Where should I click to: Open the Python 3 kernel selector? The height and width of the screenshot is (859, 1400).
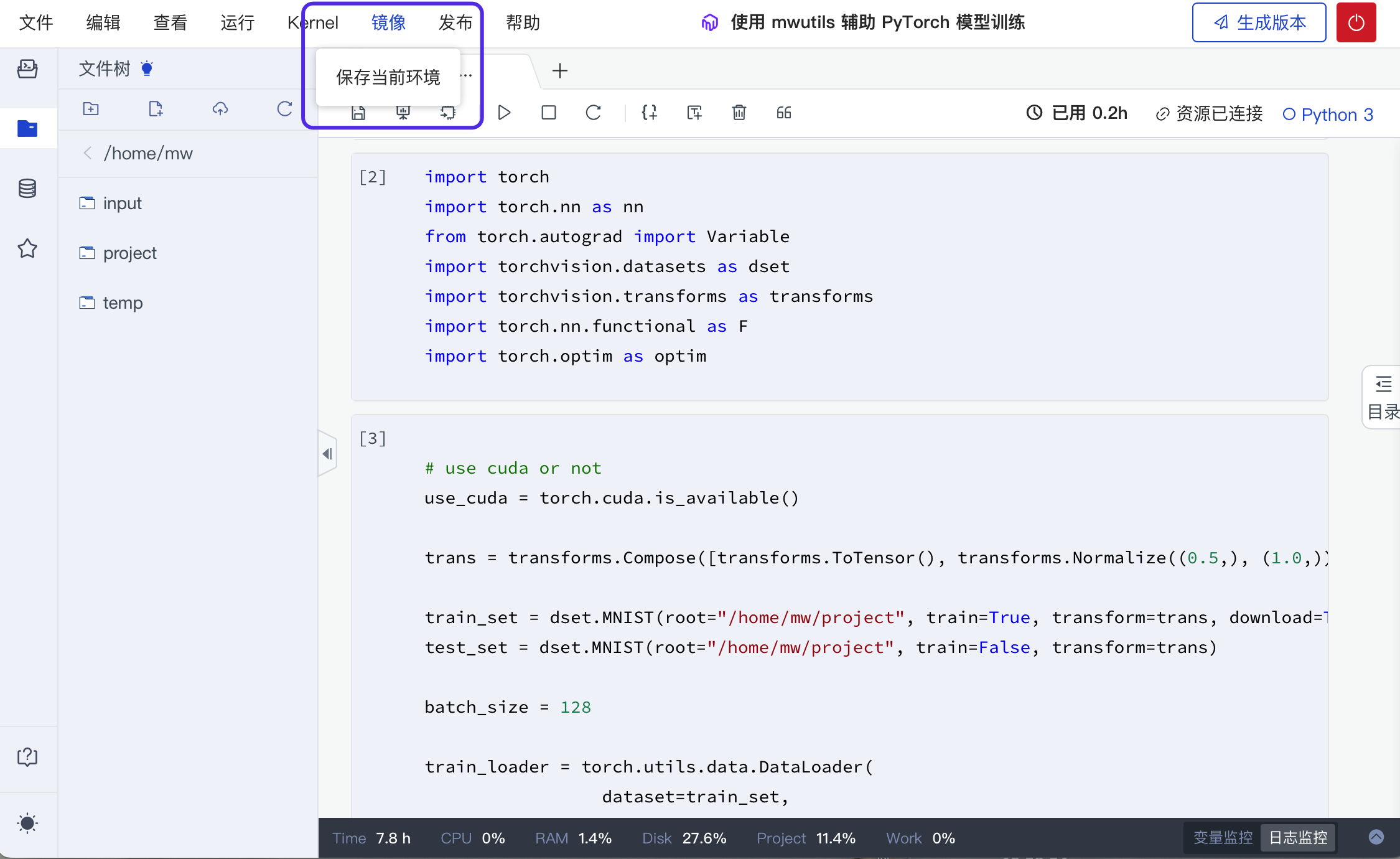(x=1328, y=115)
